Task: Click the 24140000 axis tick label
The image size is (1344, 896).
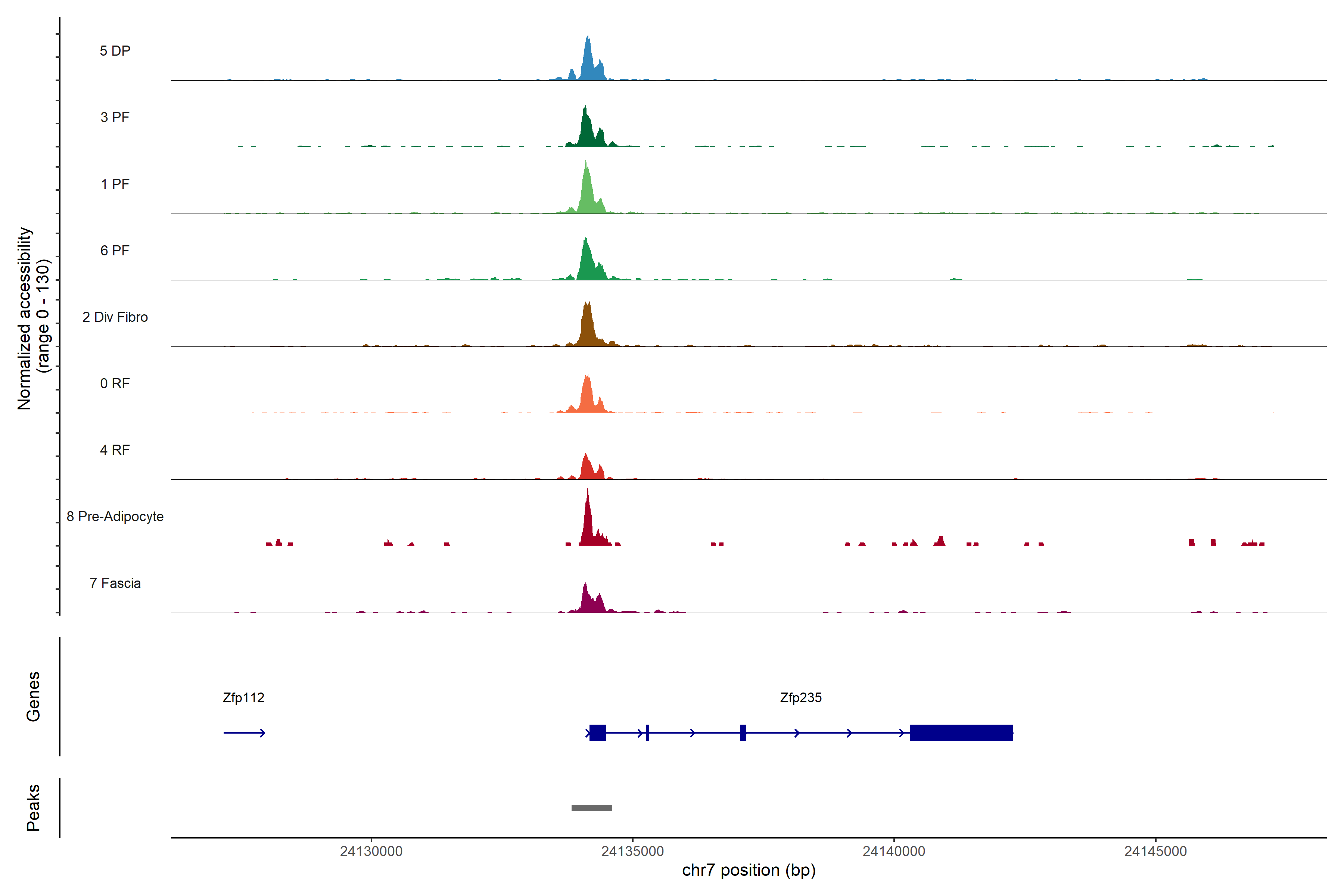Action: pos(894,852)
